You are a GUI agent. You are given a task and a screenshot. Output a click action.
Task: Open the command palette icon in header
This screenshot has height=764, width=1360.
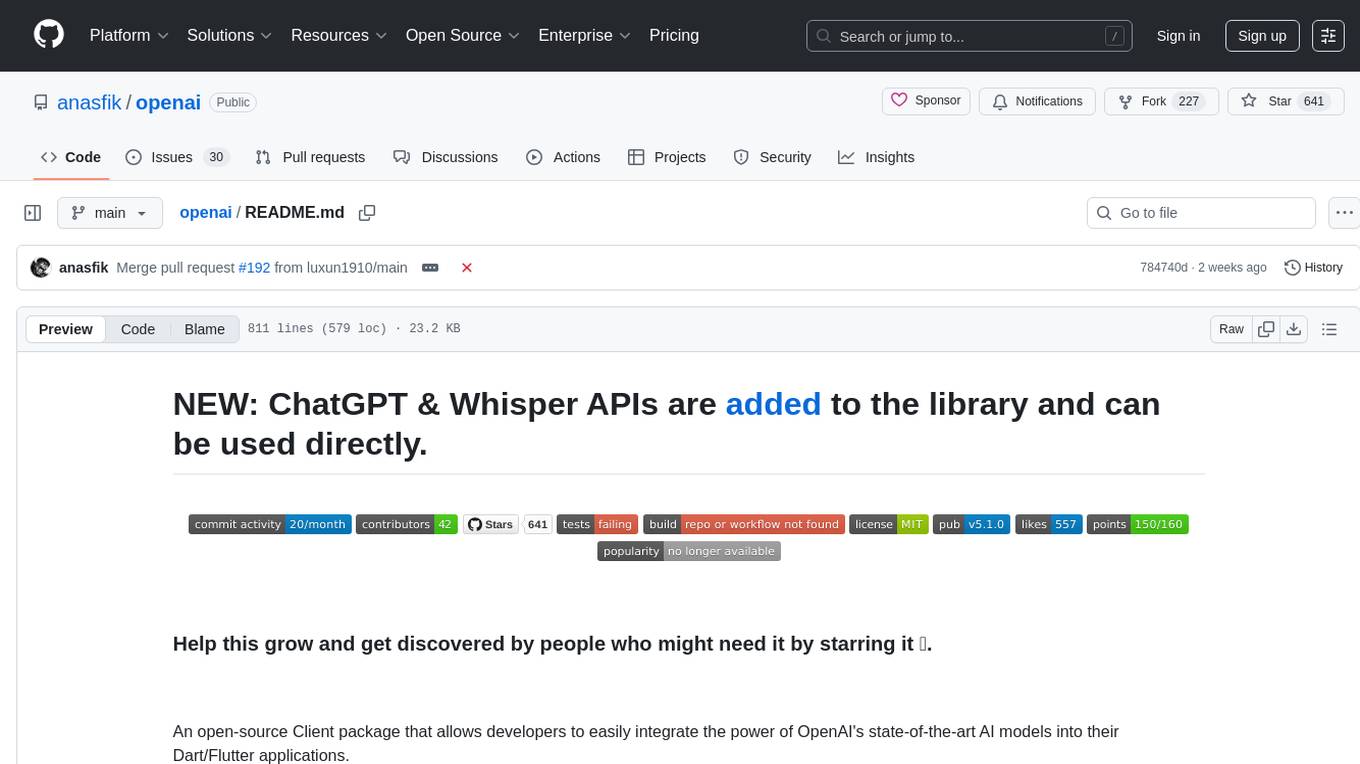(1328, 35)
